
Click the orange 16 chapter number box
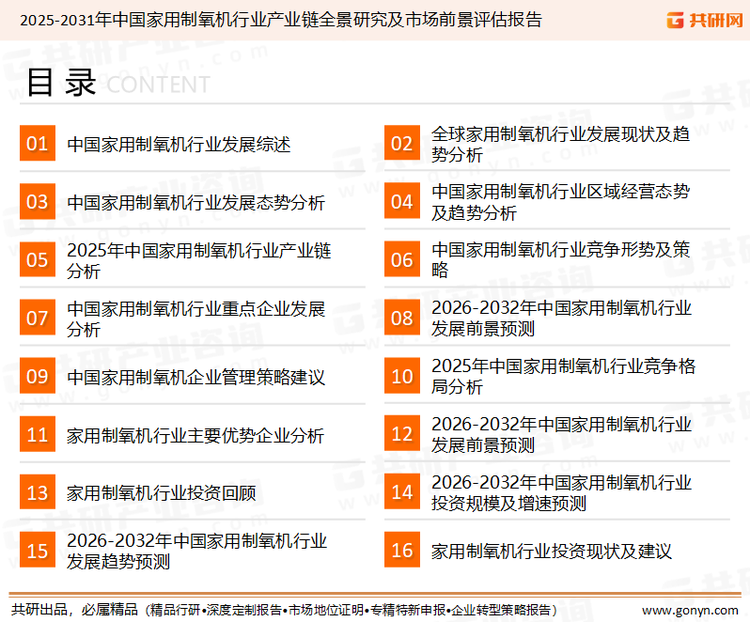click(402, 550)
